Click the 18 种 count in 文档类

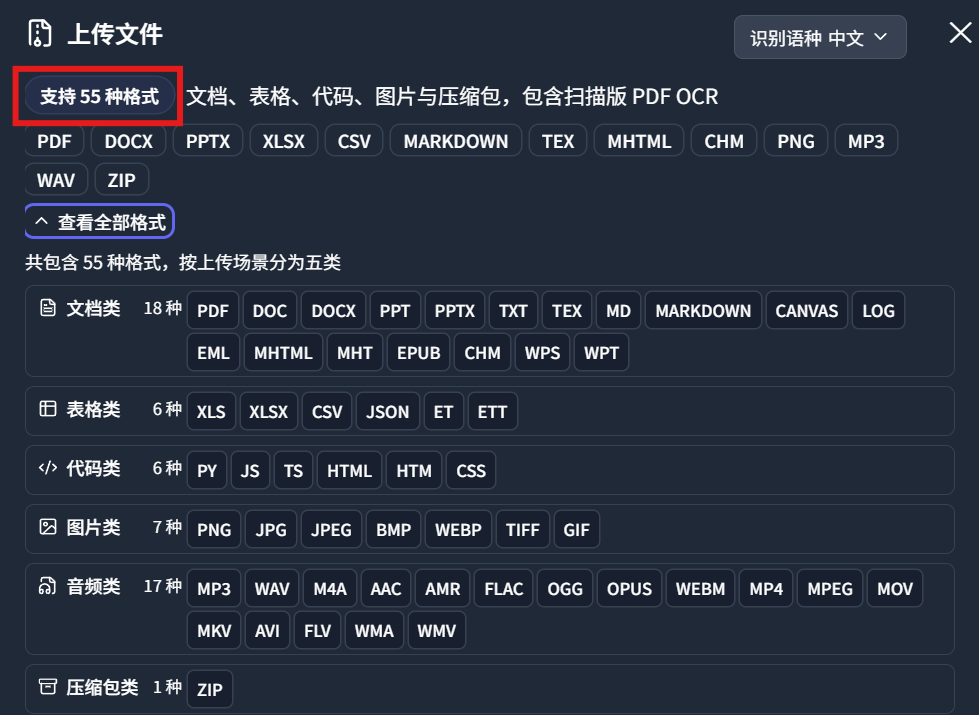(x=162, y=308)
